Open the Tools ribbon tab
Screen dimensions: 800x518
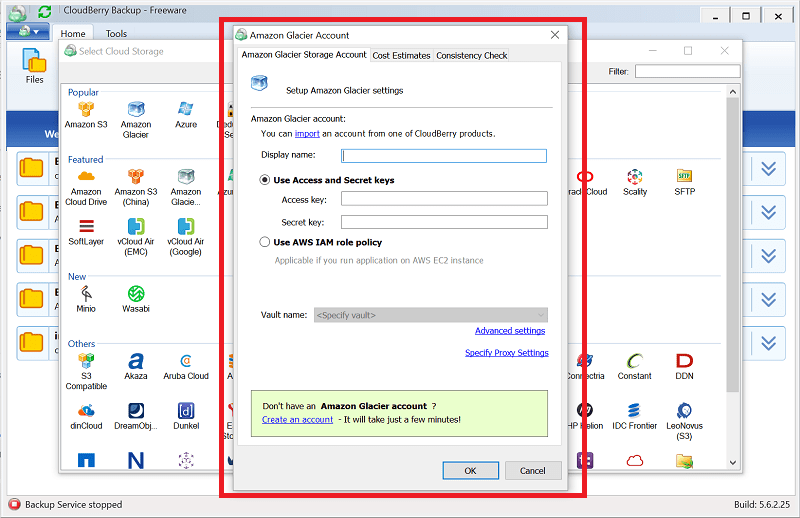[116, 33]
